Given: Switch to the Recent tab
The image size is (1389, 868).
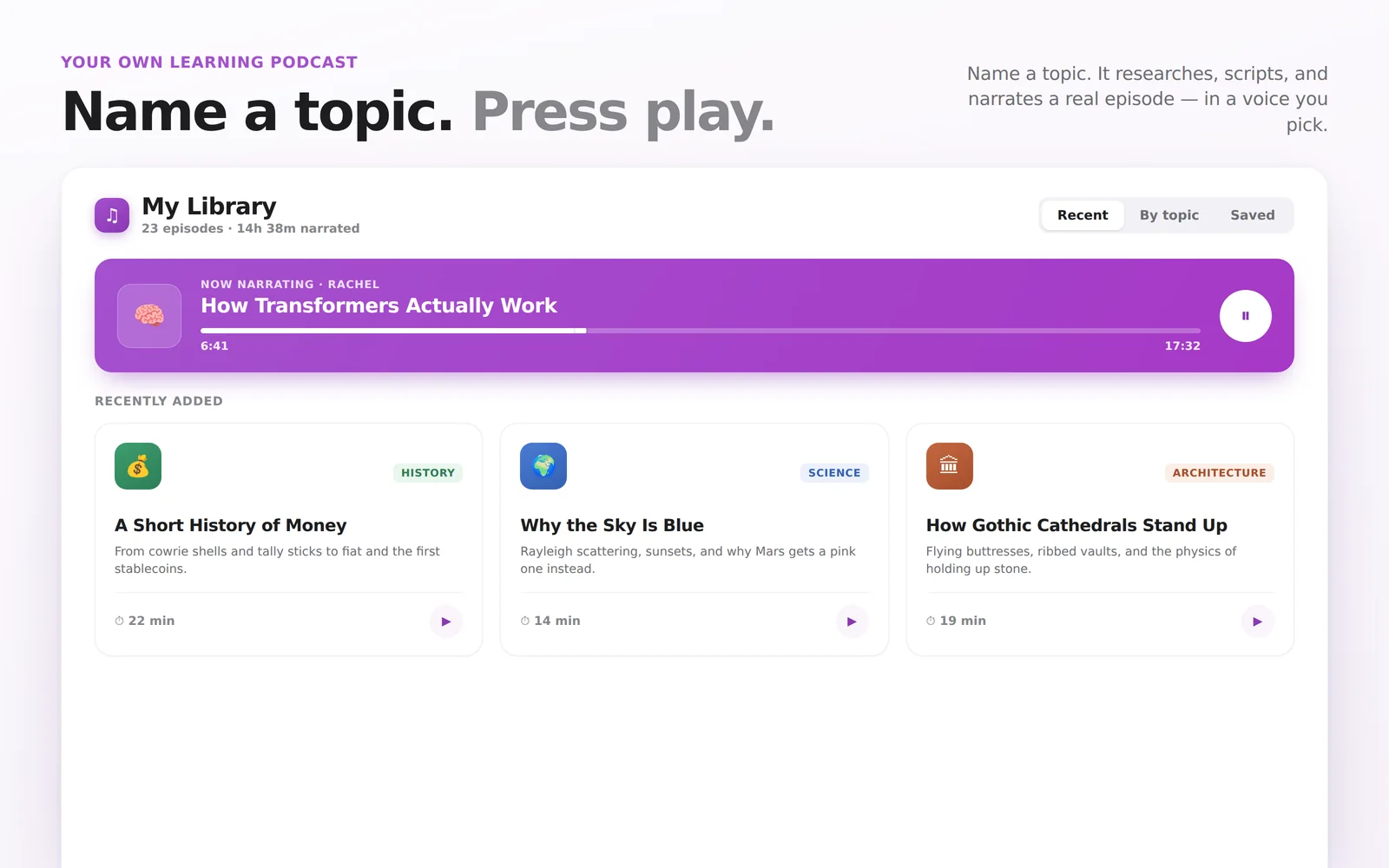Looking at the screenshot, I should (x=1083, y=215).
